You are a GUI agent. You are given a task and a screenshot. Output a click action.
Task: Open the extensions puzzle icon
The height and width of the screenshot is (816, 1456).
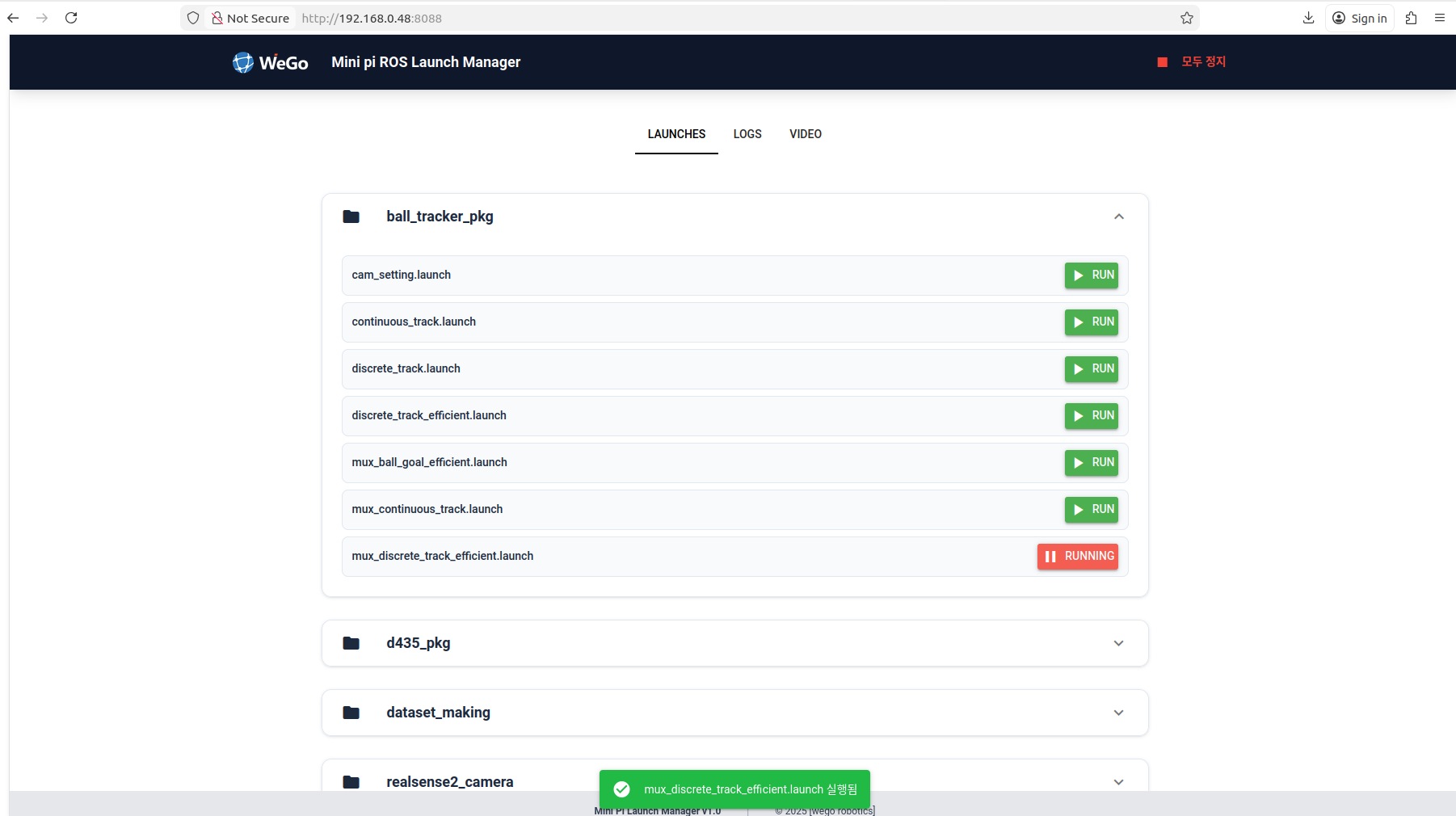[1411, 18]
